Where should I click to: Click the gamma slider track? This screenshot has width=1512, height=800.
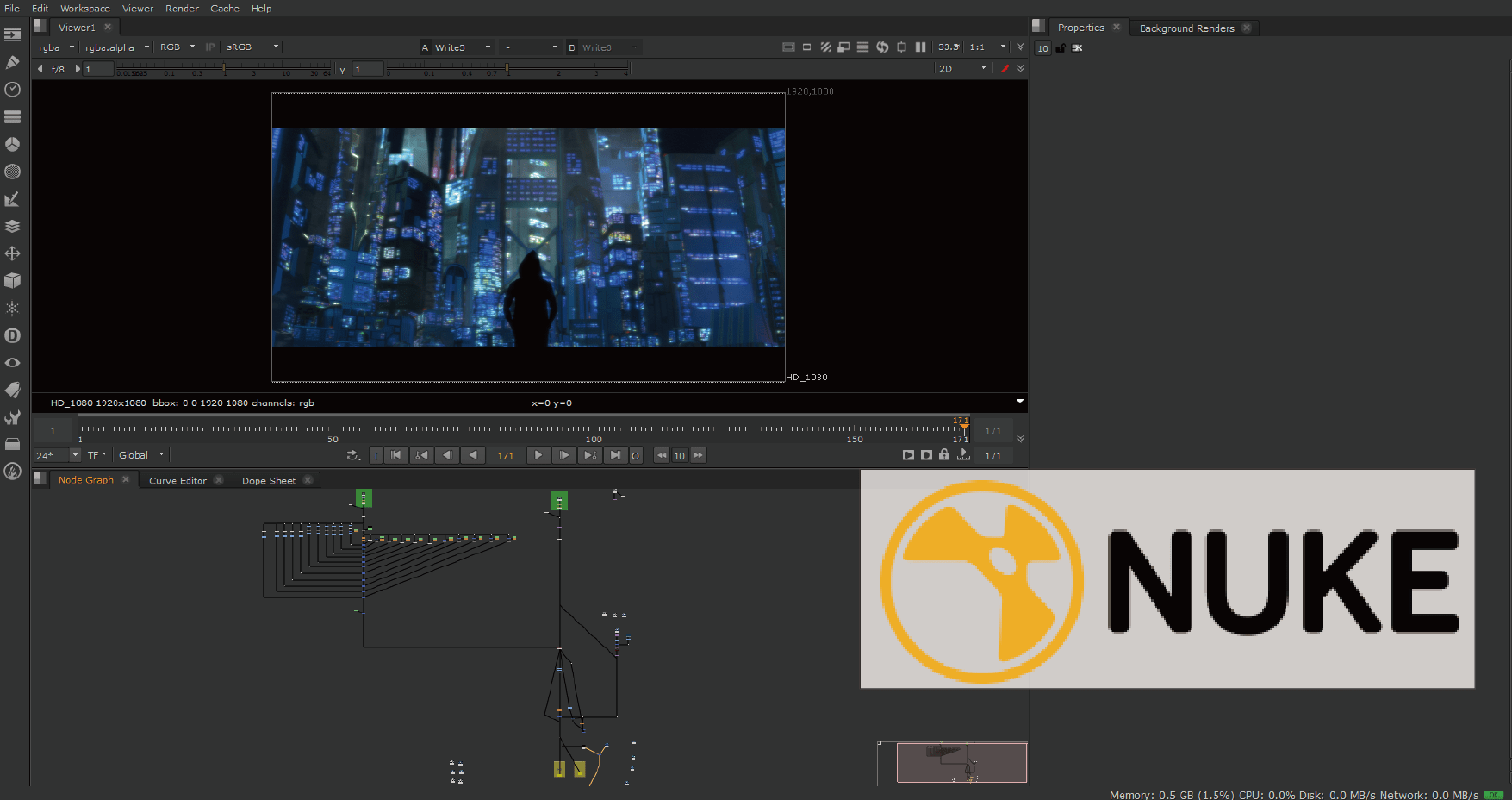(x=507, y=67)
